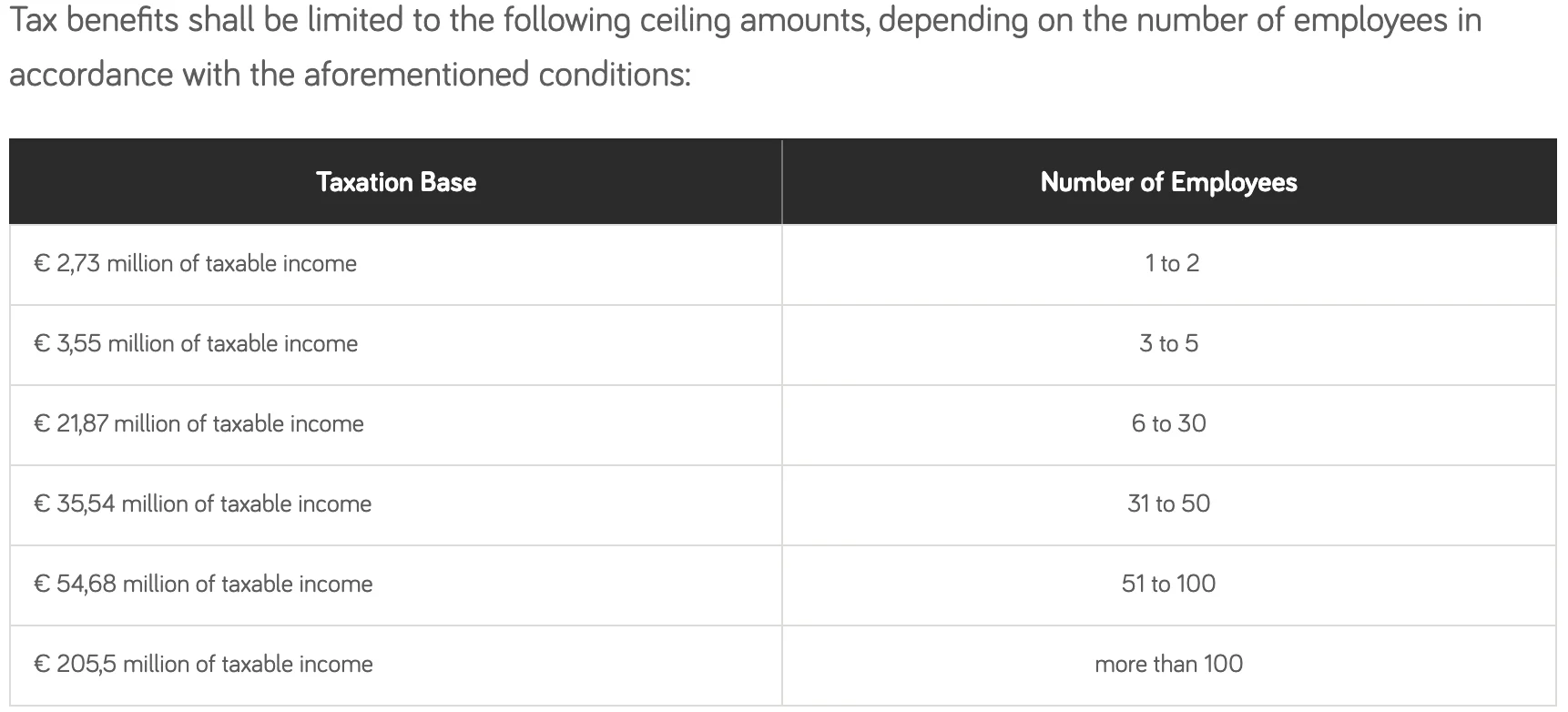The height and width of the screenshot is (712, 1568).
Task: Click the euro sign in the 2,73 million row
Action: pyautogui.click(x=41, y=264)
